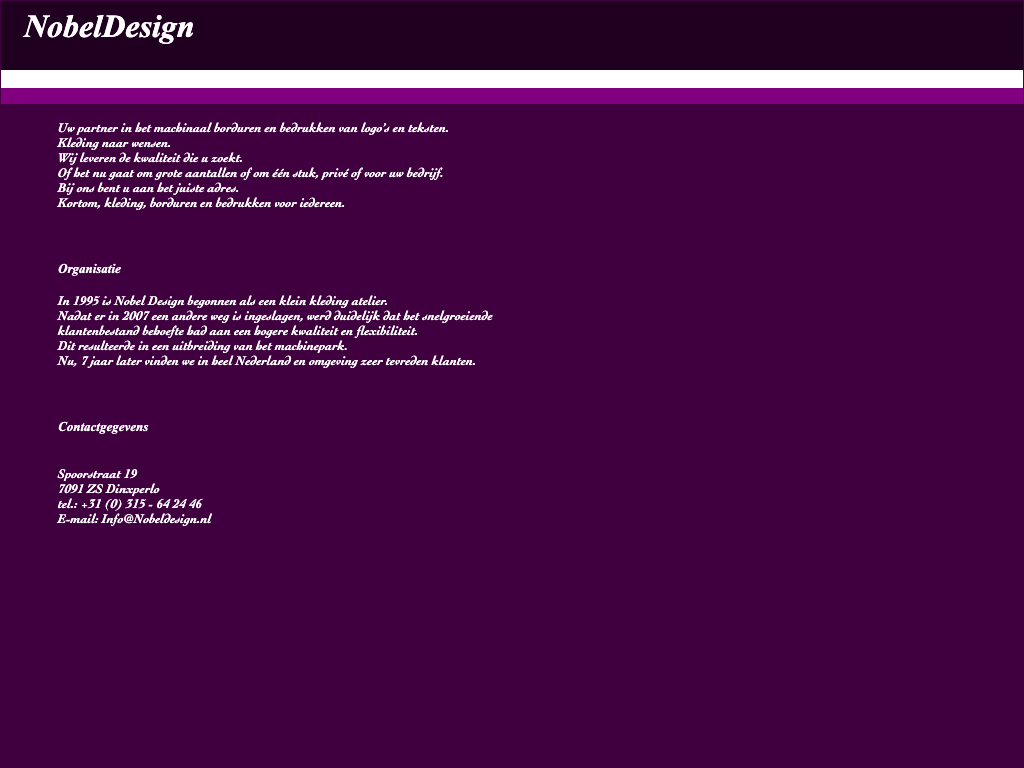Click the sentence starting 'In 1995 is Nobel Design'
The image size is (1024, 768).
222,301
